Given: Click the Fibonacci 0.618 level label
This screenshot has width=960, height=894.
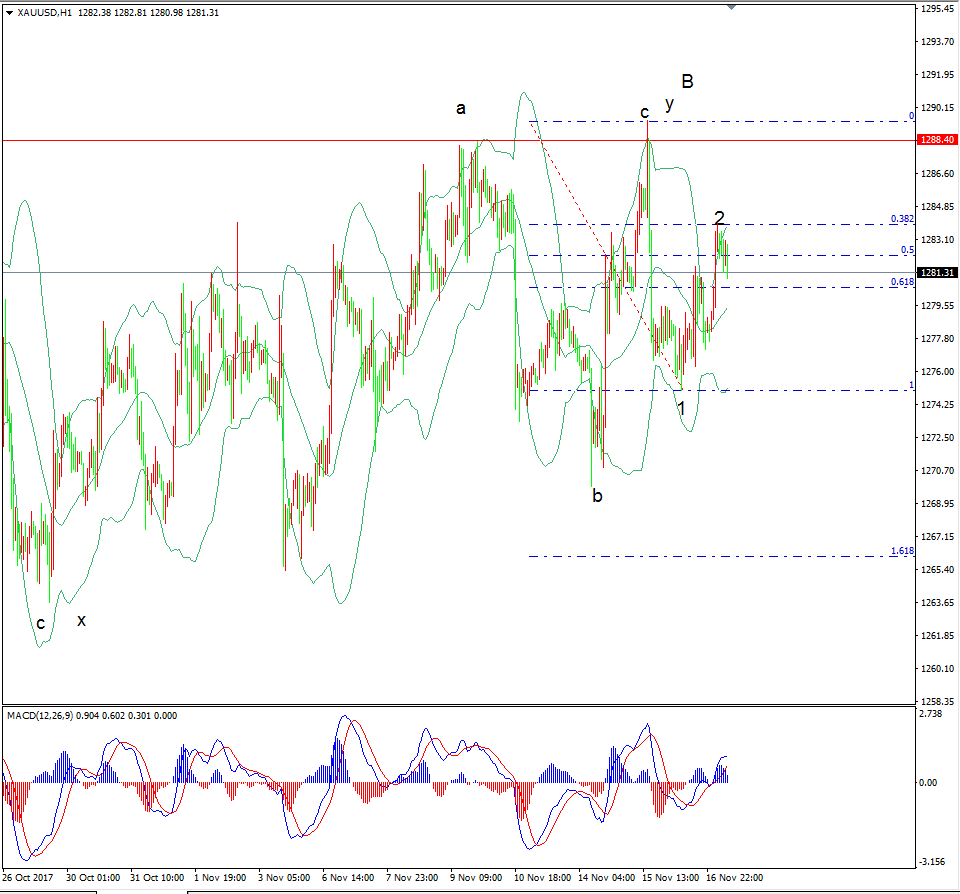Looking at the screenshot, I should click(x=902, y=282).
